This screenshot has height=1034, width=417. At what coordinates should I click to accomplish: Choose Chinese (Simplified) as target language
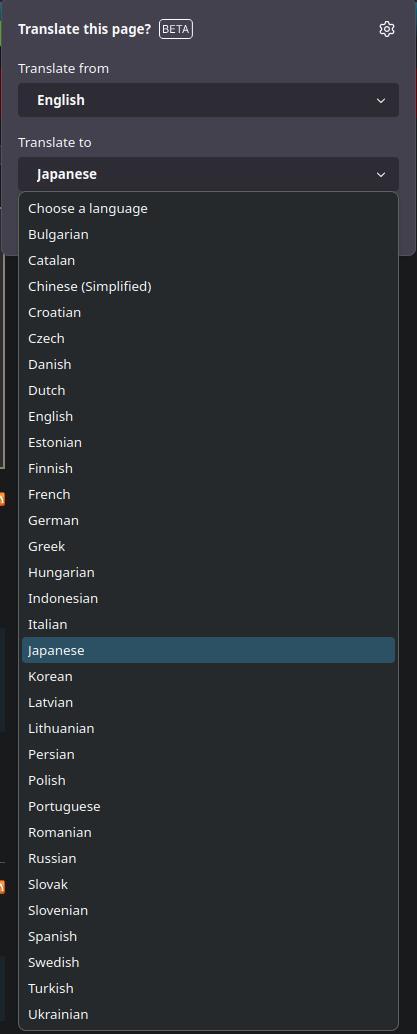click(208, 286)
